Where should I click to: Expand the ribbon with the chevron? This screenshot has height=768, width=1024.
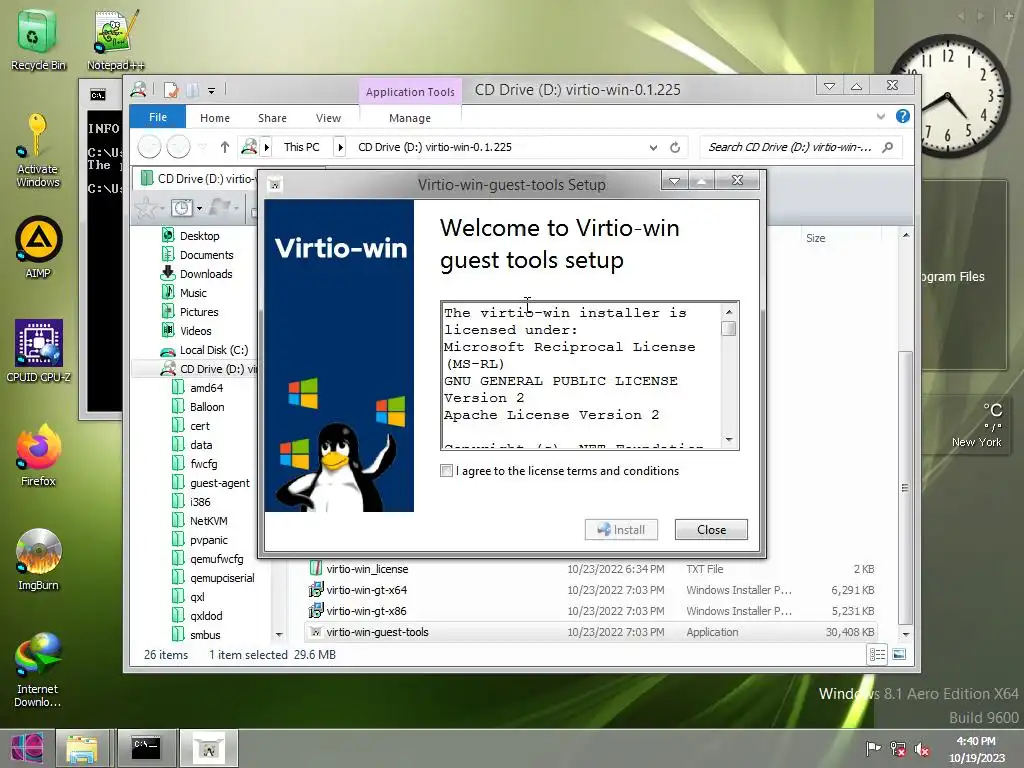point(881,116)
